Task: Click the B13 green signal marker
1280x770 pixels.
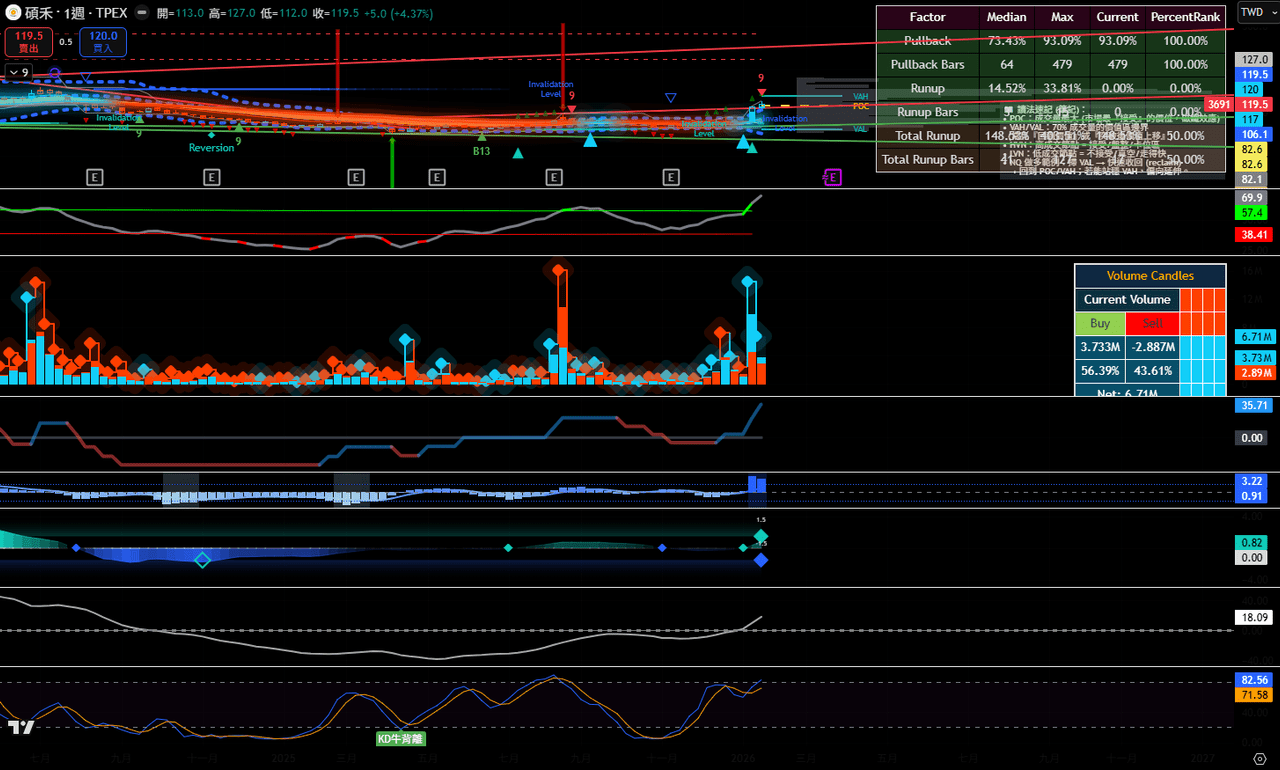Action: click(x=482, y=151)
